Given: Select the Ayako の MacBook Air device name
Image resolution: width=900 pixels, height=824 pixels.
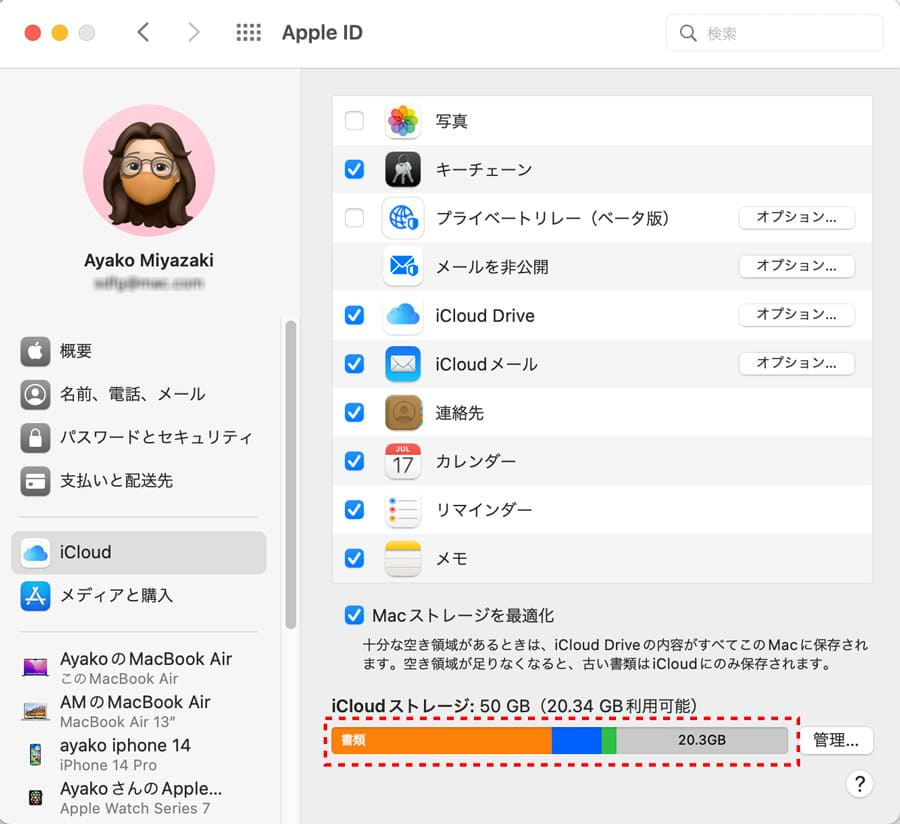Looking at the screenshot, I should pyautogui.click(x=146, y=659).
